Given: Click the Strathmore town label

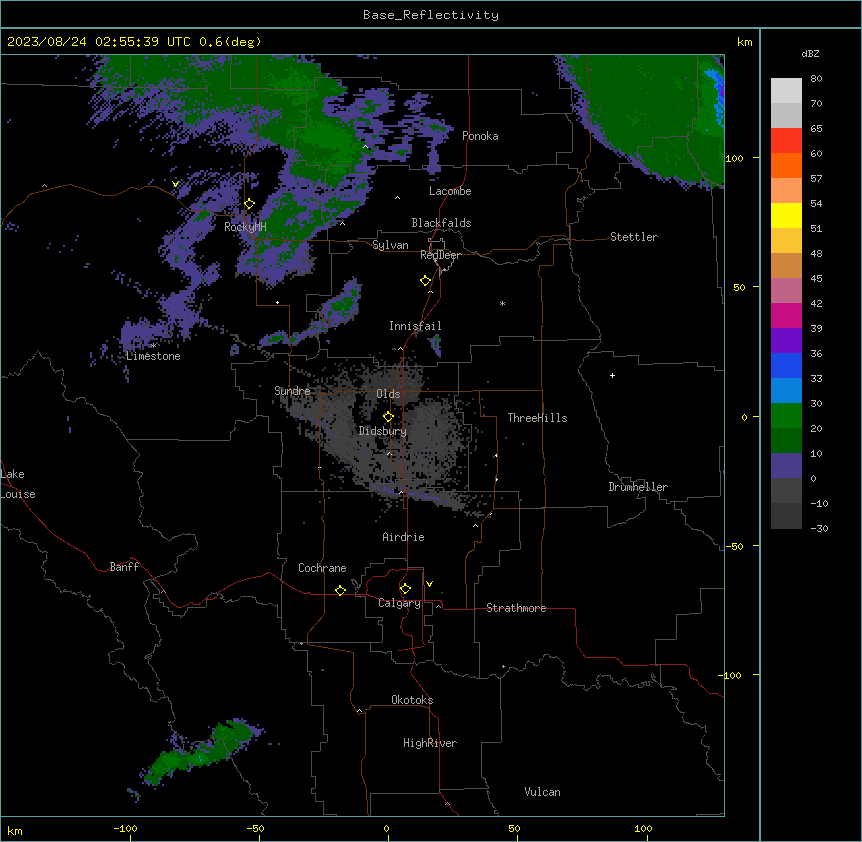Looking at the screenshot, I should (x=516, y=608).
